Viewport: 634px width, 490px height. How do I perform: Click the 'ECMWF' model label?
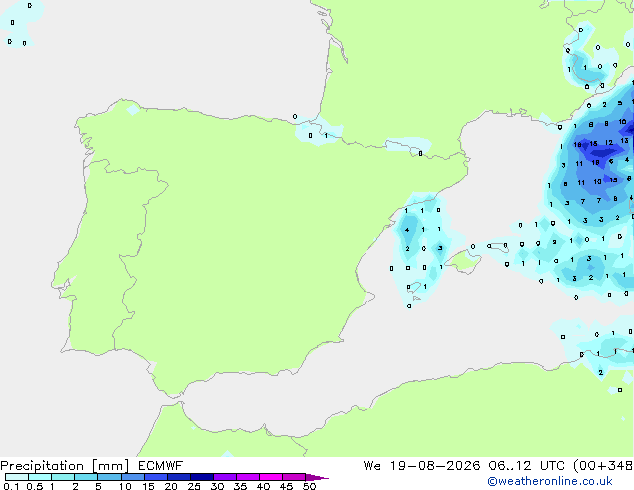pyautogui.click(x=160, y=466)
